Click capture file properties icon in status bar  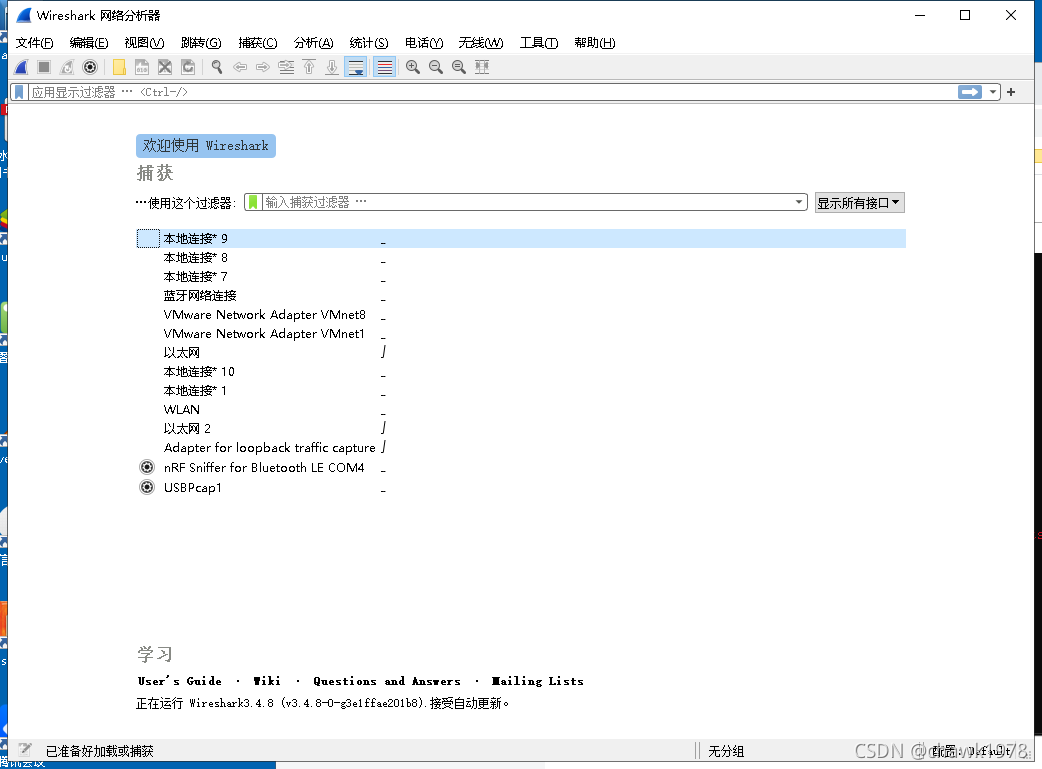tap(25, 750)
